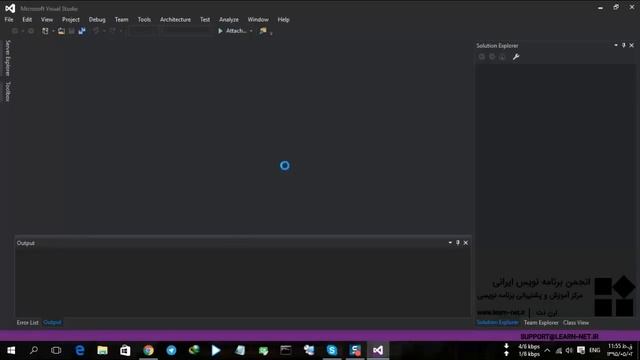
Task: Switch to the Class View tab
Action: click(576, 322)
